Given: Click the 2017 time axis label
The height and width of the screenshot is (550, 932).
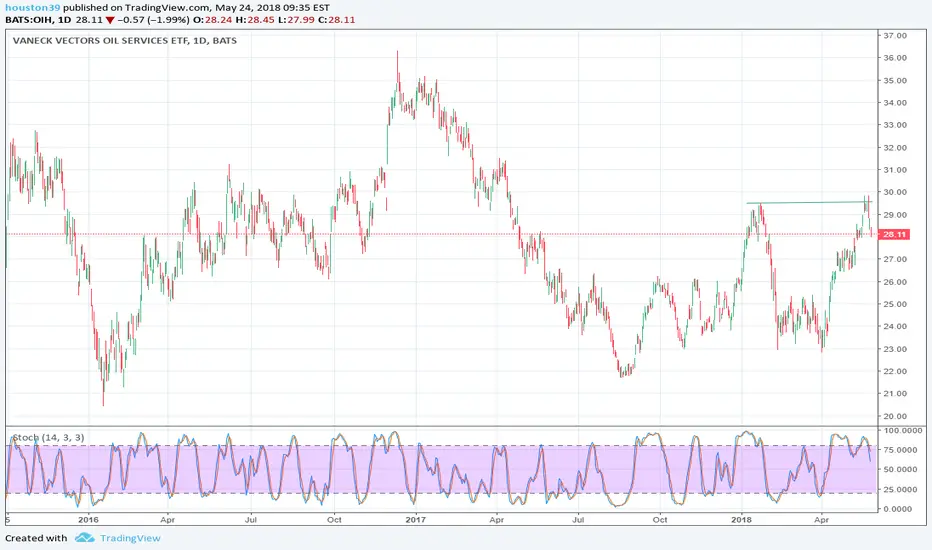Looking at the screenshot, I should [x=415, y=520].
